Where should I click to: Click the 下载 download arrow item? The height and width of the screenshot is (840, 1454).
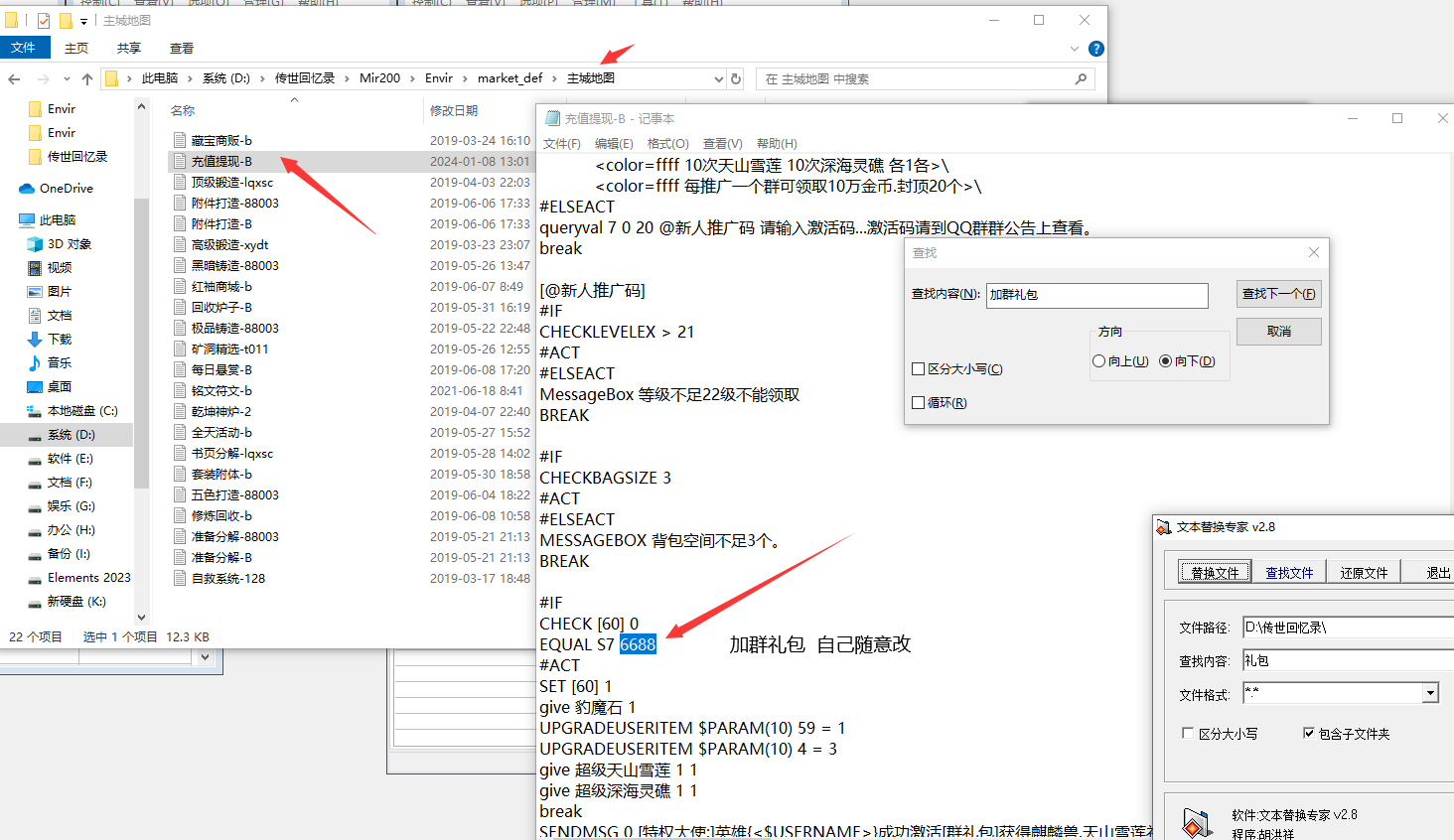tap(35, 340)
